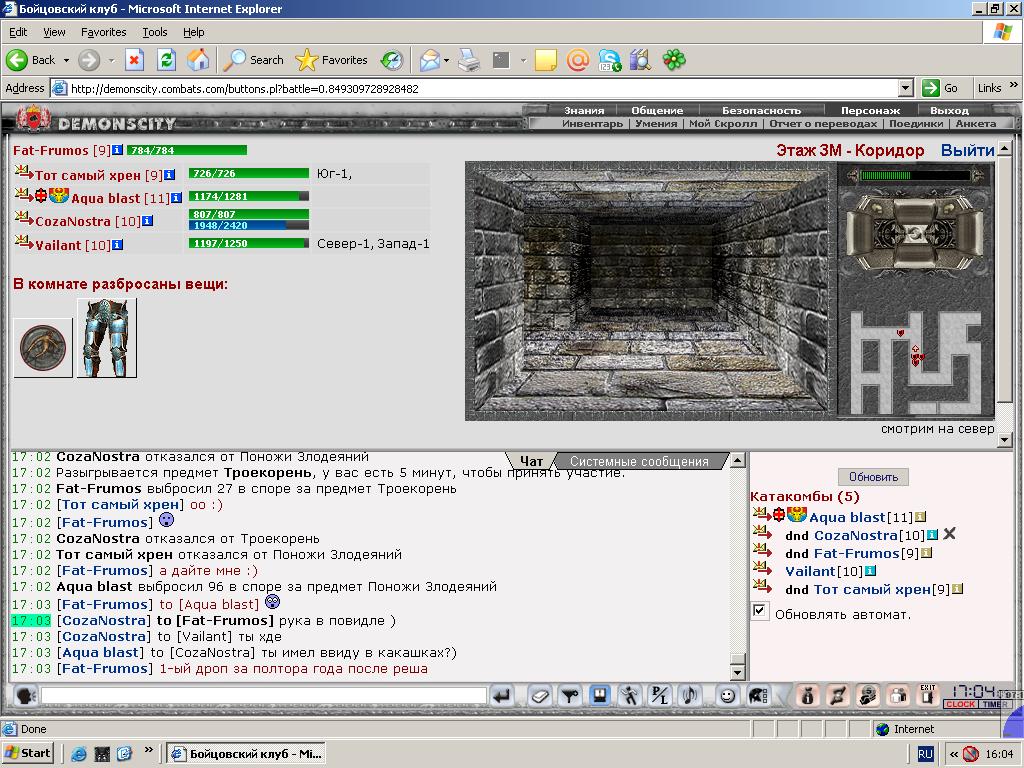Open the Edit menu

click(x=18, y=31)
